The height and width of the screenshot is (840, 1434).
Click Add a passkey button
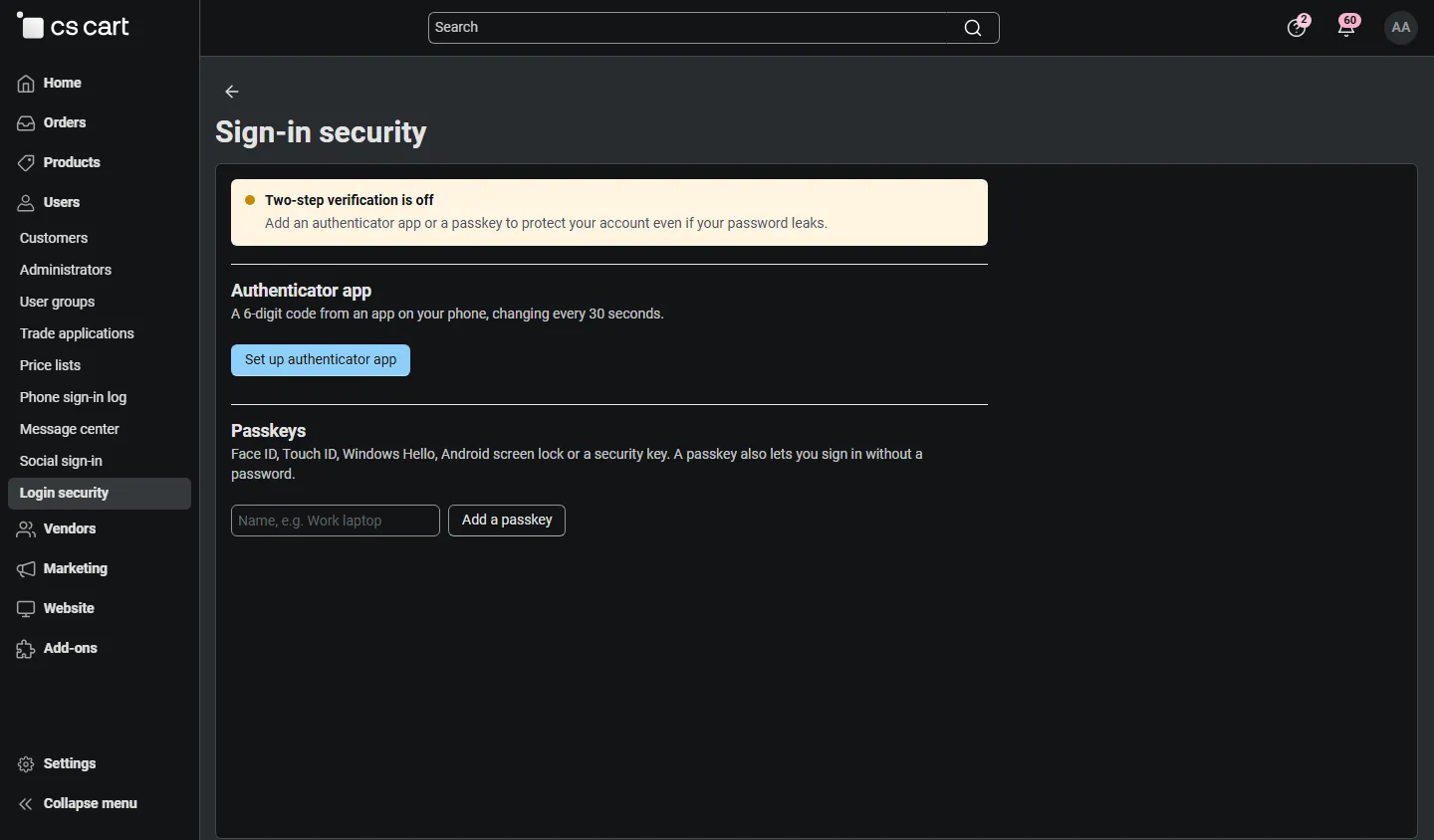(x=507, y=521)
